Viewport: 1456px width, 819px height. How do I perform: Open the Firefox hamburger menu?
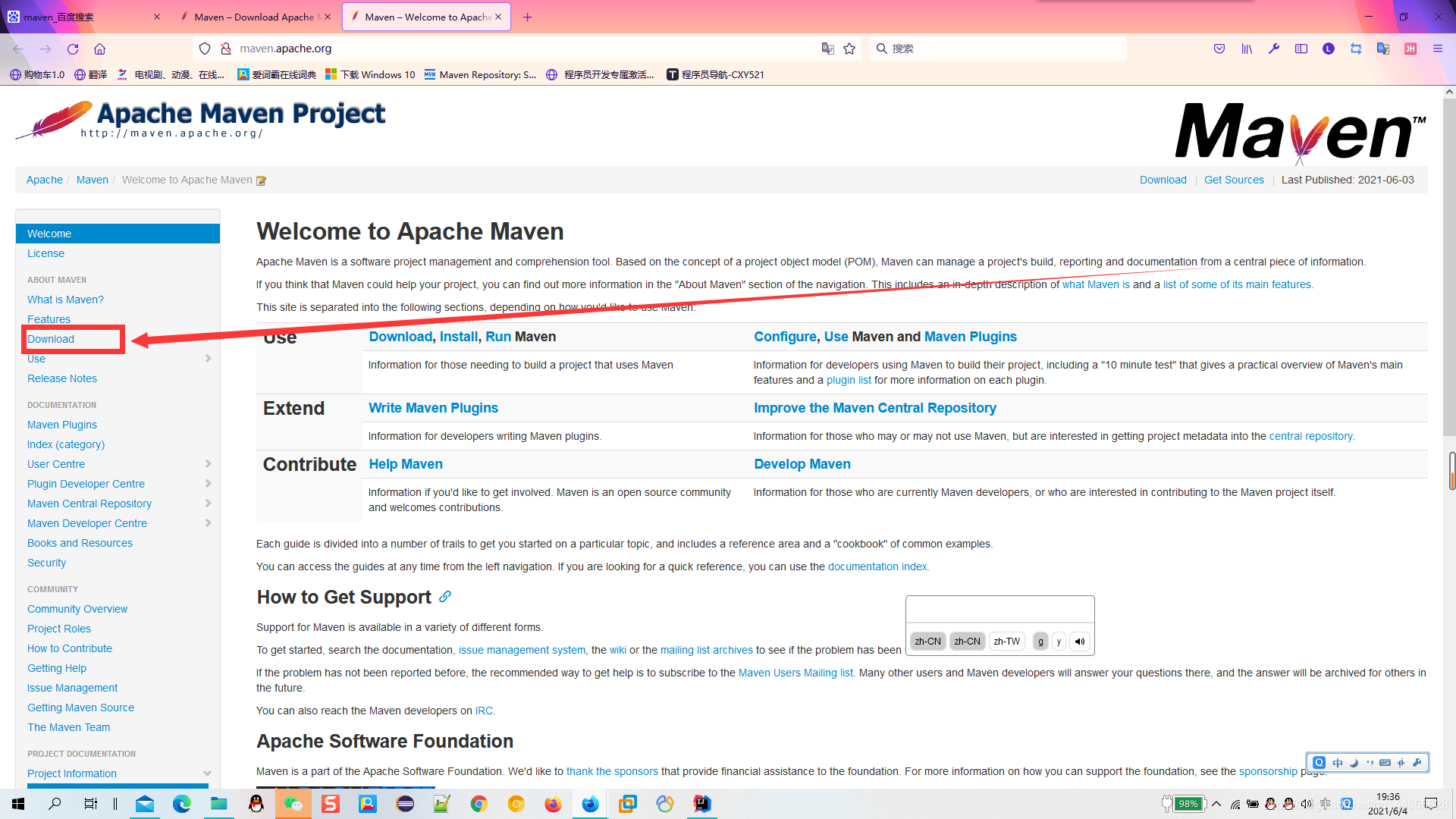click(1437, 49)
